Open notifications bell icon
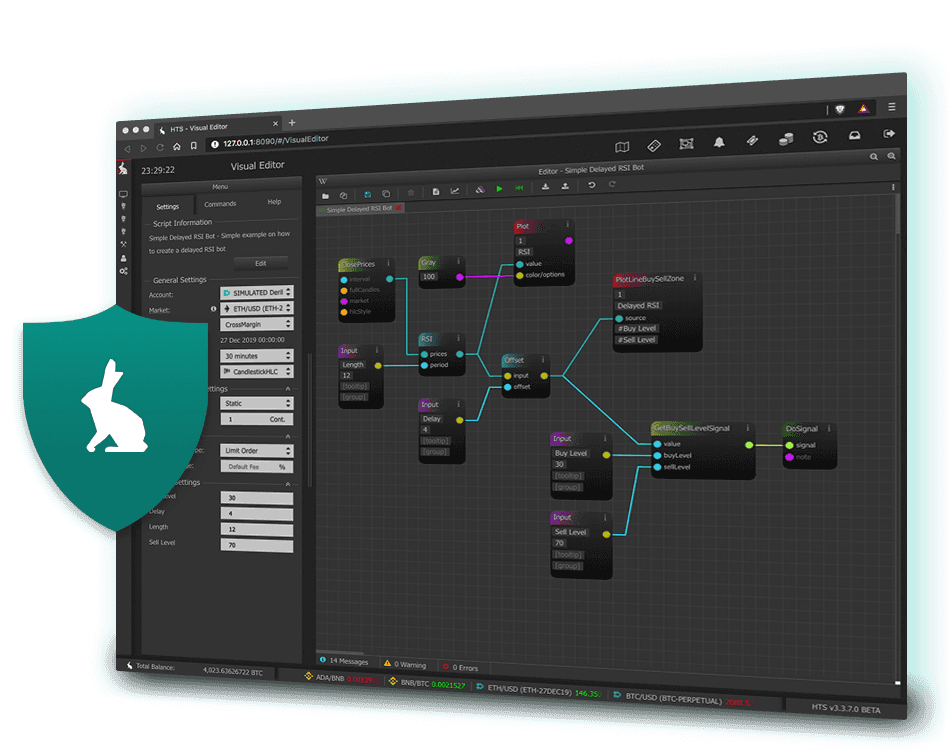This screenshot has height=756, width=950. (719, 143)
